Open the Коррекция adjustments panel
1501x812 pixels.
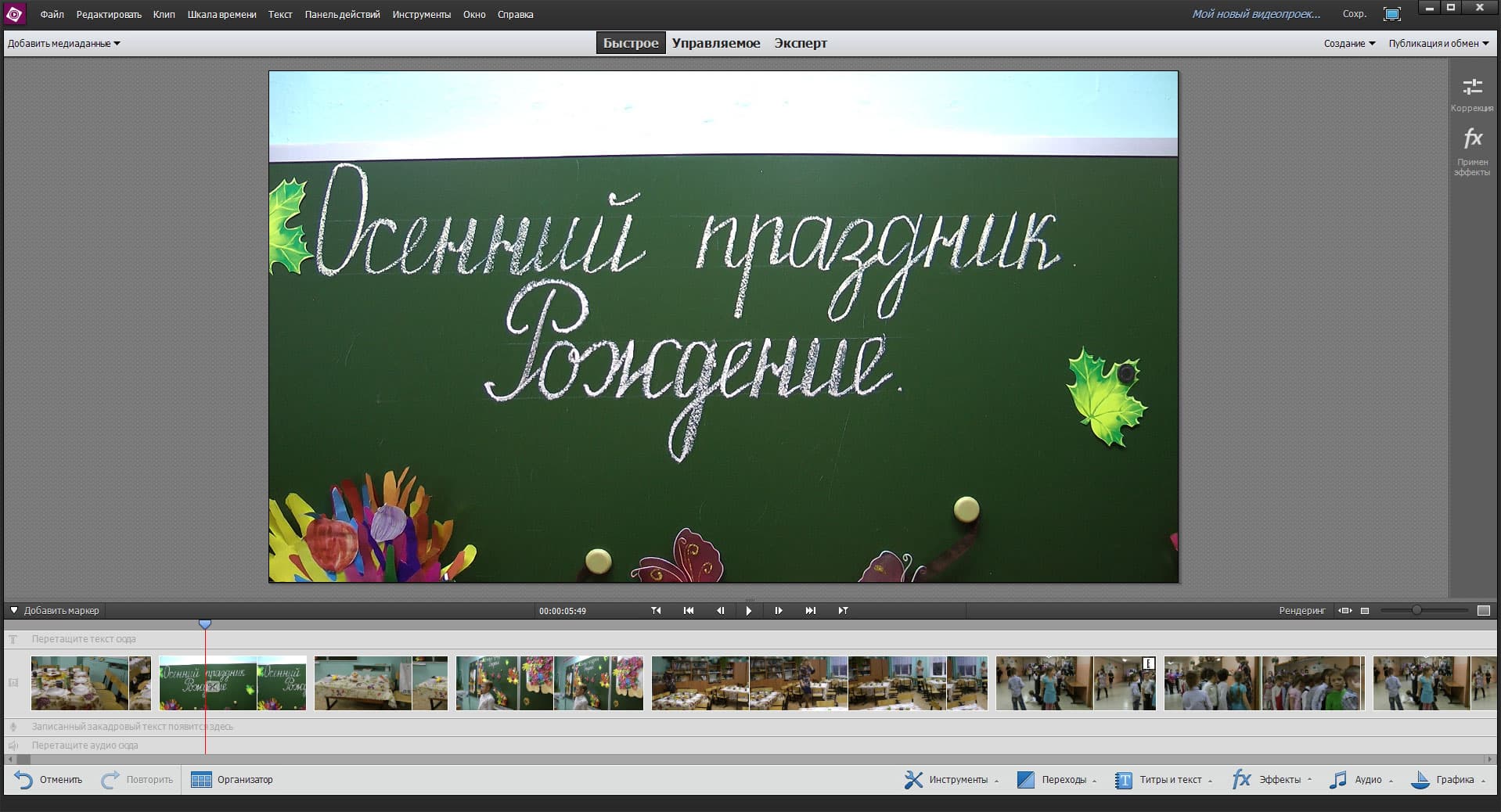[1471, 94]
